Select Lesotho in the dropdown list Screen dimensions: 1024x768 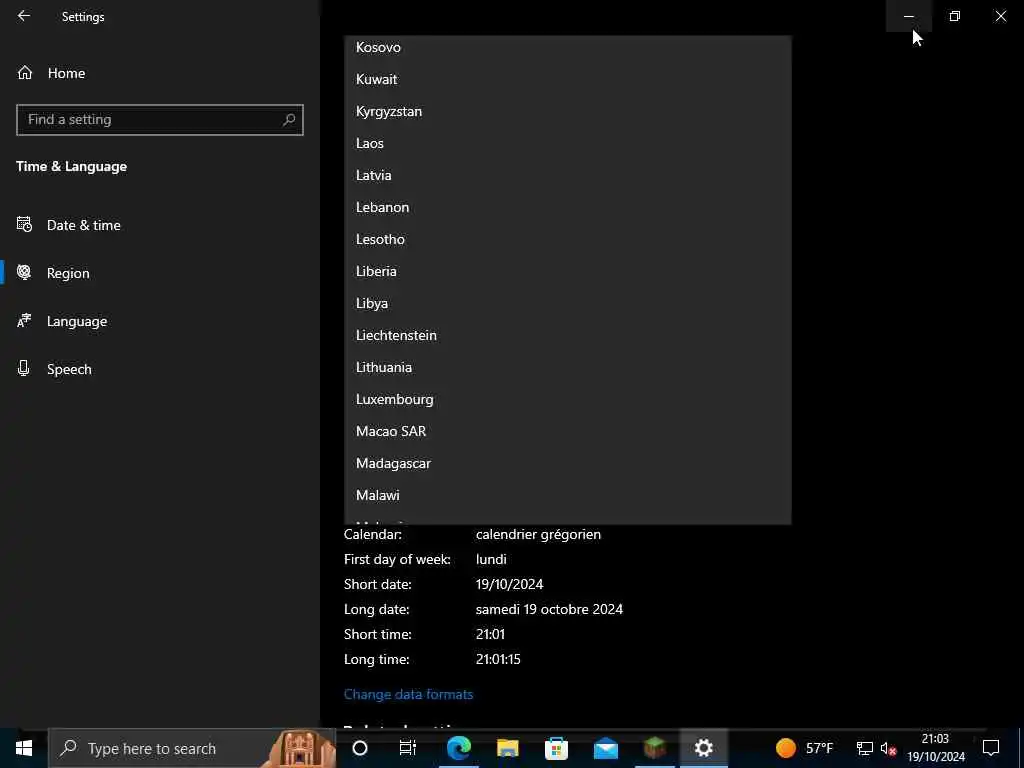(568, 239)
